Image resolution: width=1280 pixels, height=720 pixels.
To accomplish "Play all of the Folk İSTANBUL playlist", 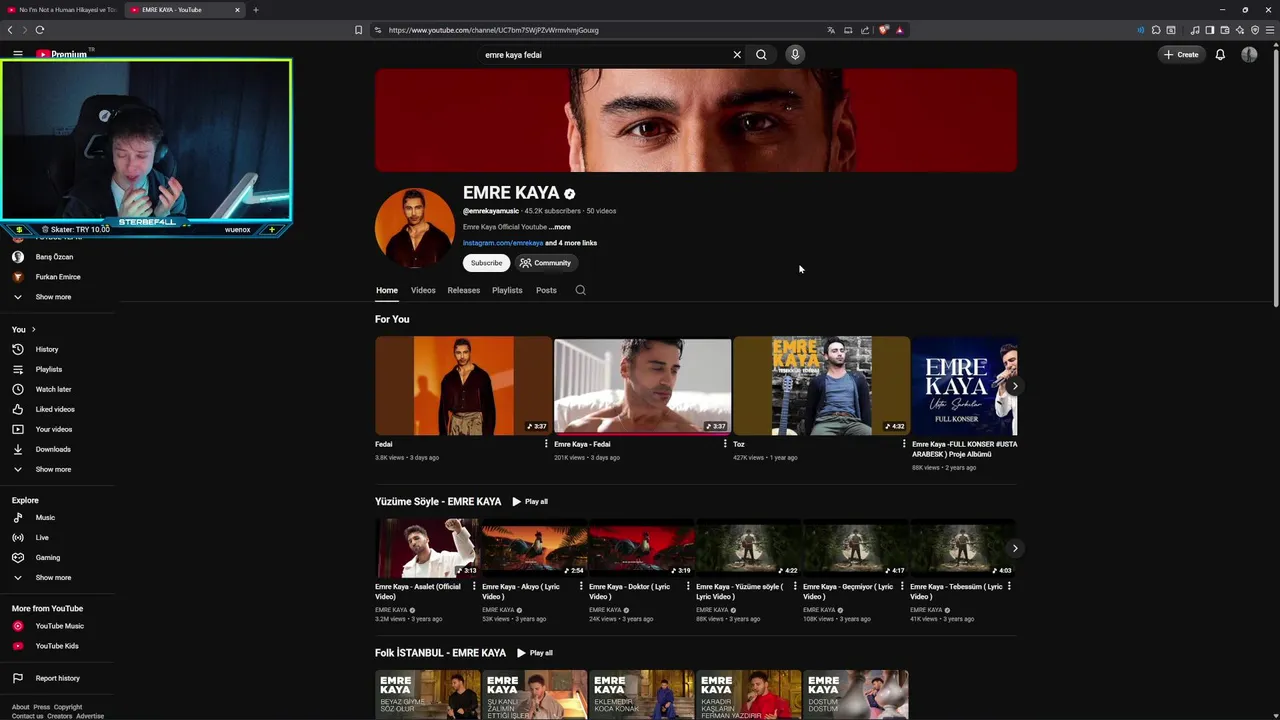I will (x=535, y=653).
